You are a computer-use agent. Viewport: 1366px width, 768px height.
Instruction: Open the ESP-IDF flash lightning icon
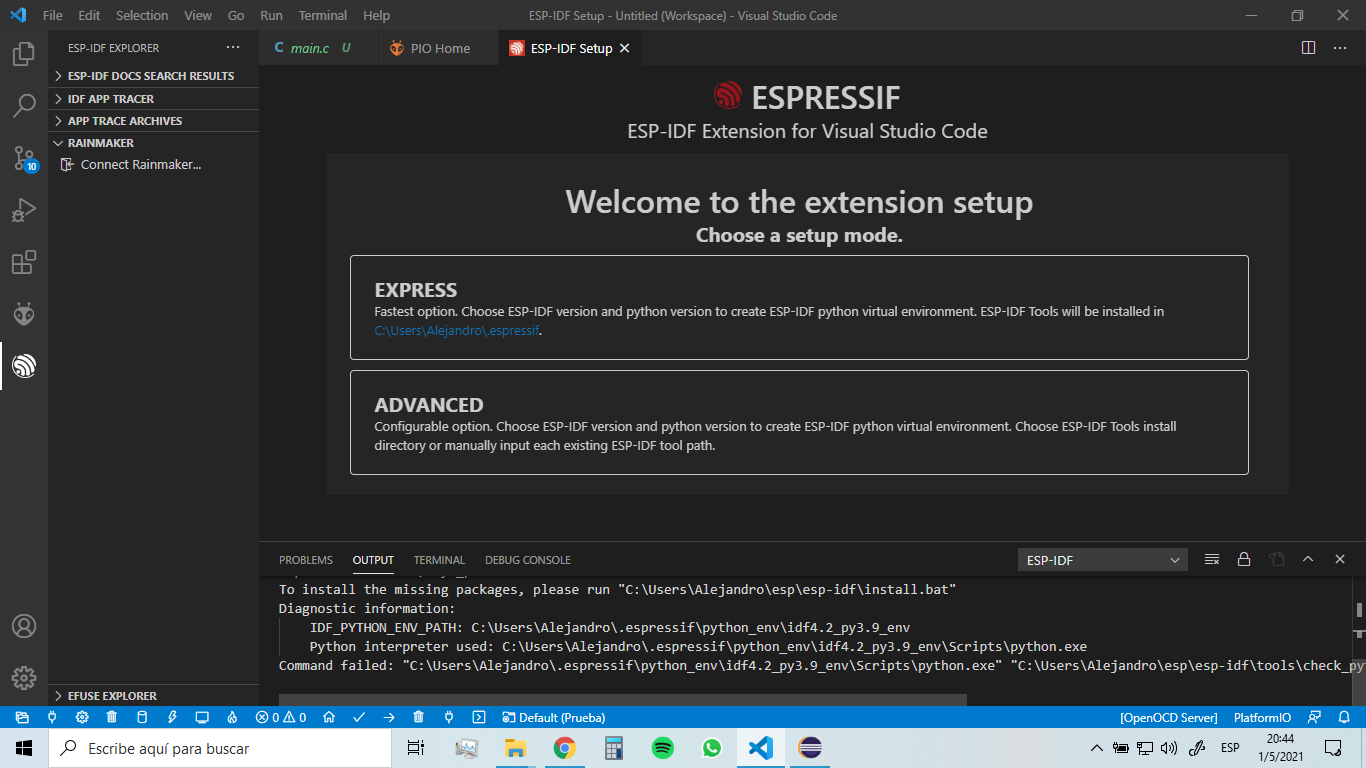[172, 717]
